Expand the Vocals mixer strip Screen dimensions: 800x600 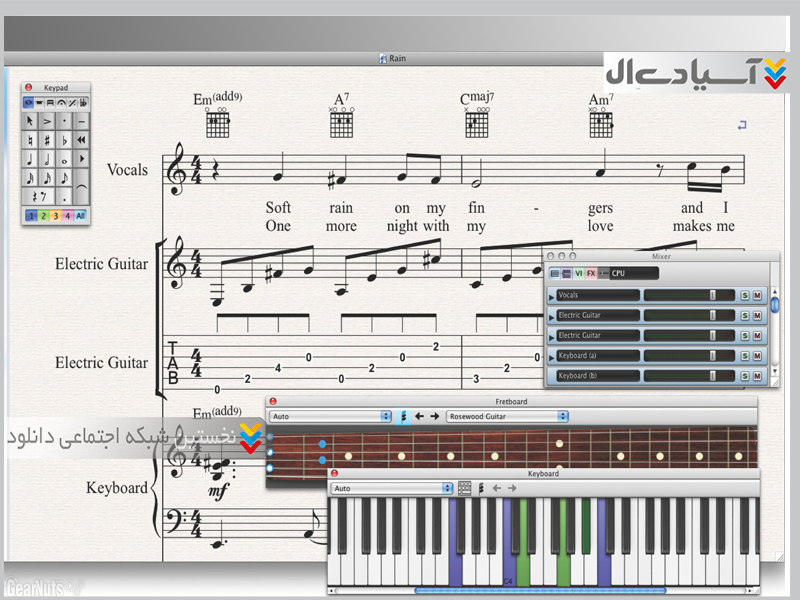[551, 296]
